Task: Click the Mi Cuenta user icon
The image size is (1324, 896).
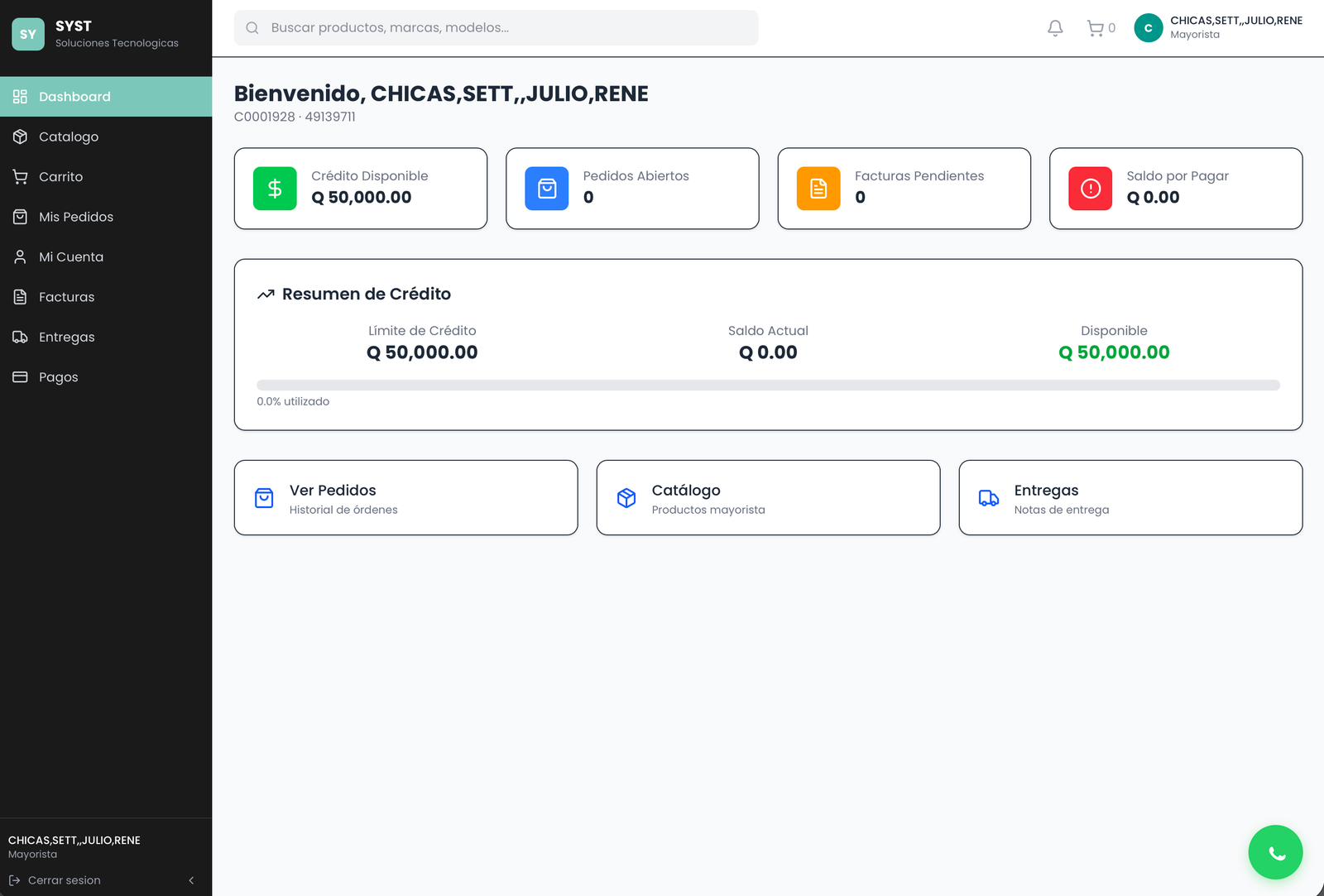Action: point(20,256)
